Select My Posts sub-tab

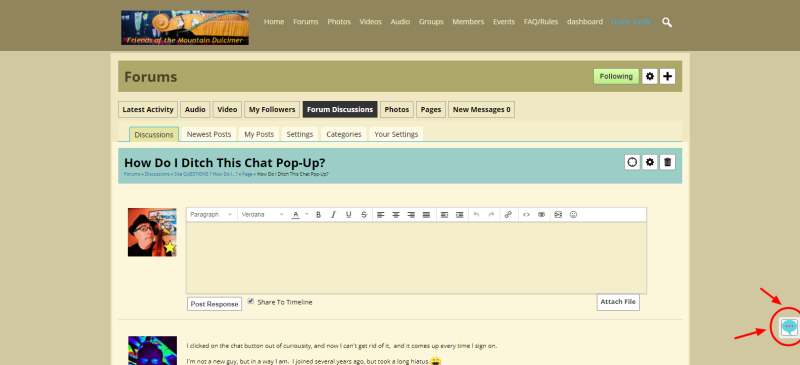259,134
